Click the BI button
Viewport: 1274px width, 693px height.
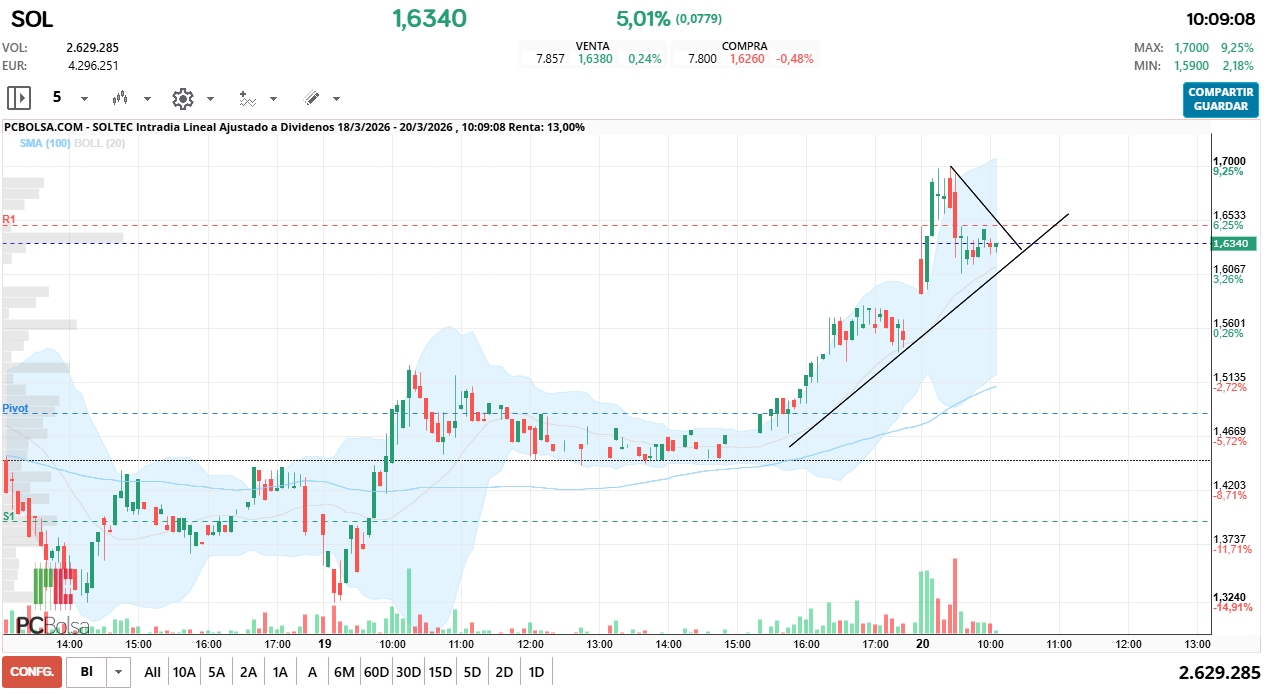87,672
